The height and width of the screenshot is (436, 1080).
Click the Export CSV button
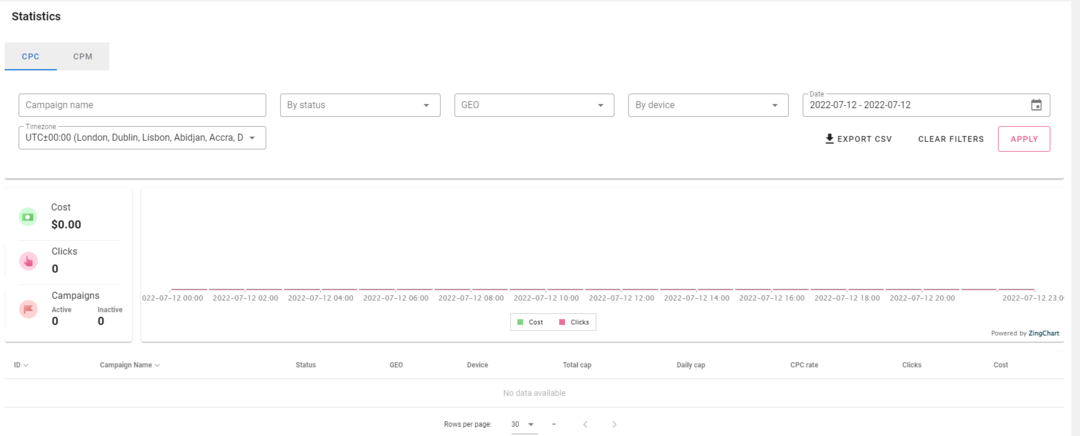(858, 139)
